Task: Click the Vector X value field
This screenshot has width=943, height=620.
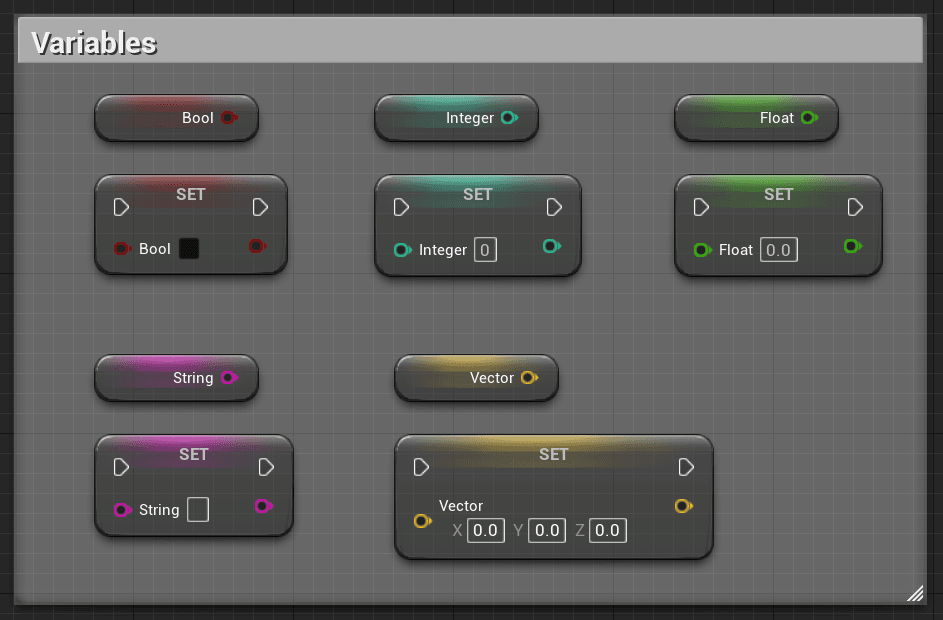Action: tap(486, 530)
